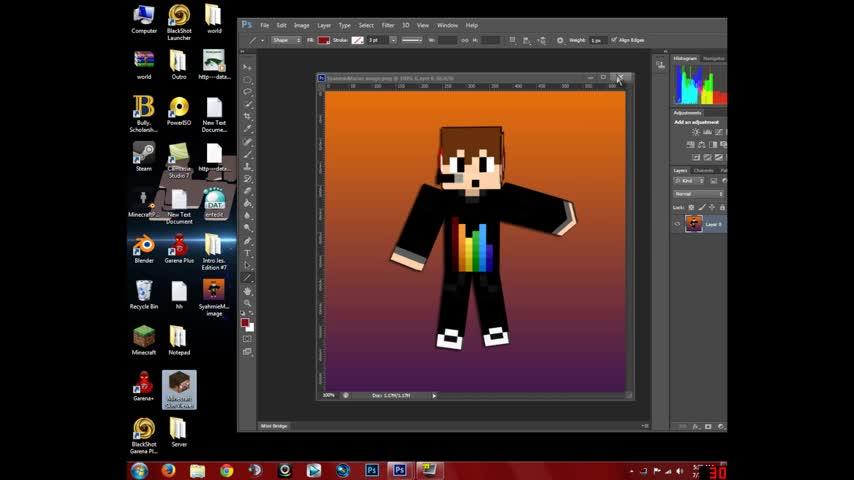The height and width of the screenshot is (480, 854).
Task: Select the Hand tool
Action: click(247, 291)
